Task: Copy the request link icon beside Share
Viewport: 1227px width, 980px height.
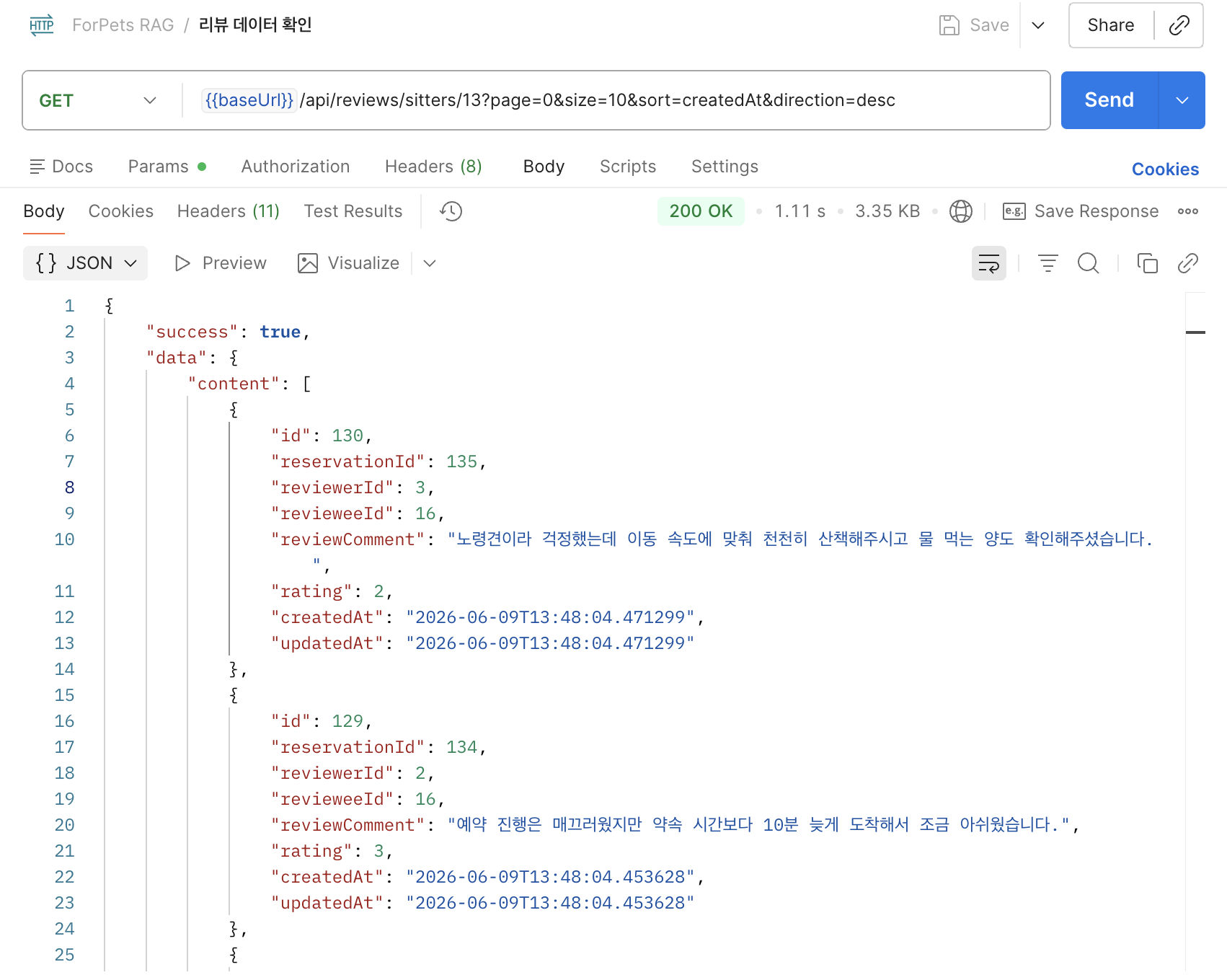Action: click(1179, 25)
